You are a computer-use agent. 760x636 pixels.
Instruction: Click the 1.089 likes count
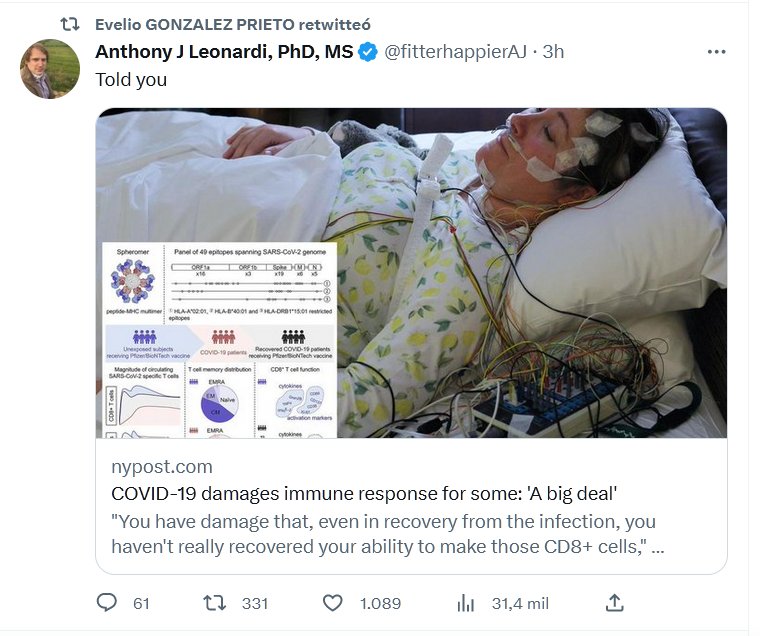click(380, 603)
